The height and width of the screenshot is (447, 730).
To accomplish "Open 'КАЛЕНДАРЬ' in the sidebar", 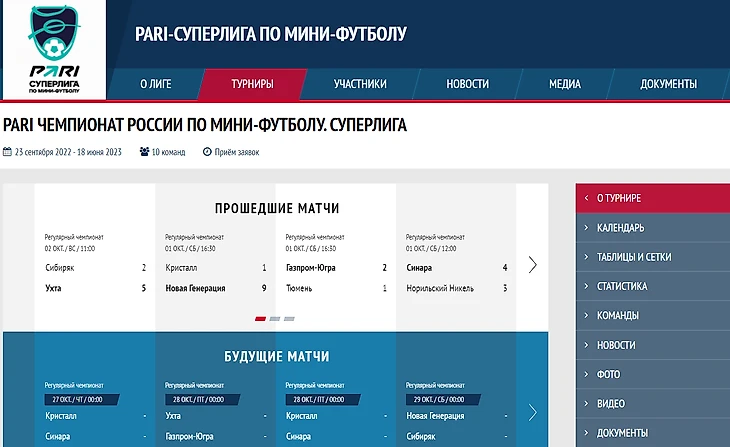I will point(653,228).
